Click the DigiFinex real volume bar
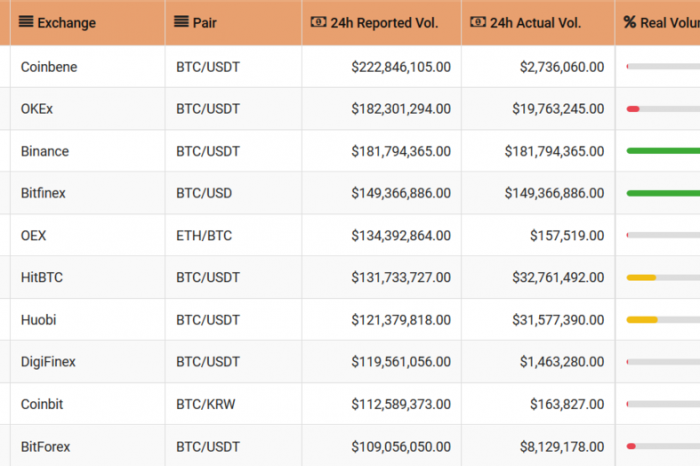 click(x=663, y=362)
